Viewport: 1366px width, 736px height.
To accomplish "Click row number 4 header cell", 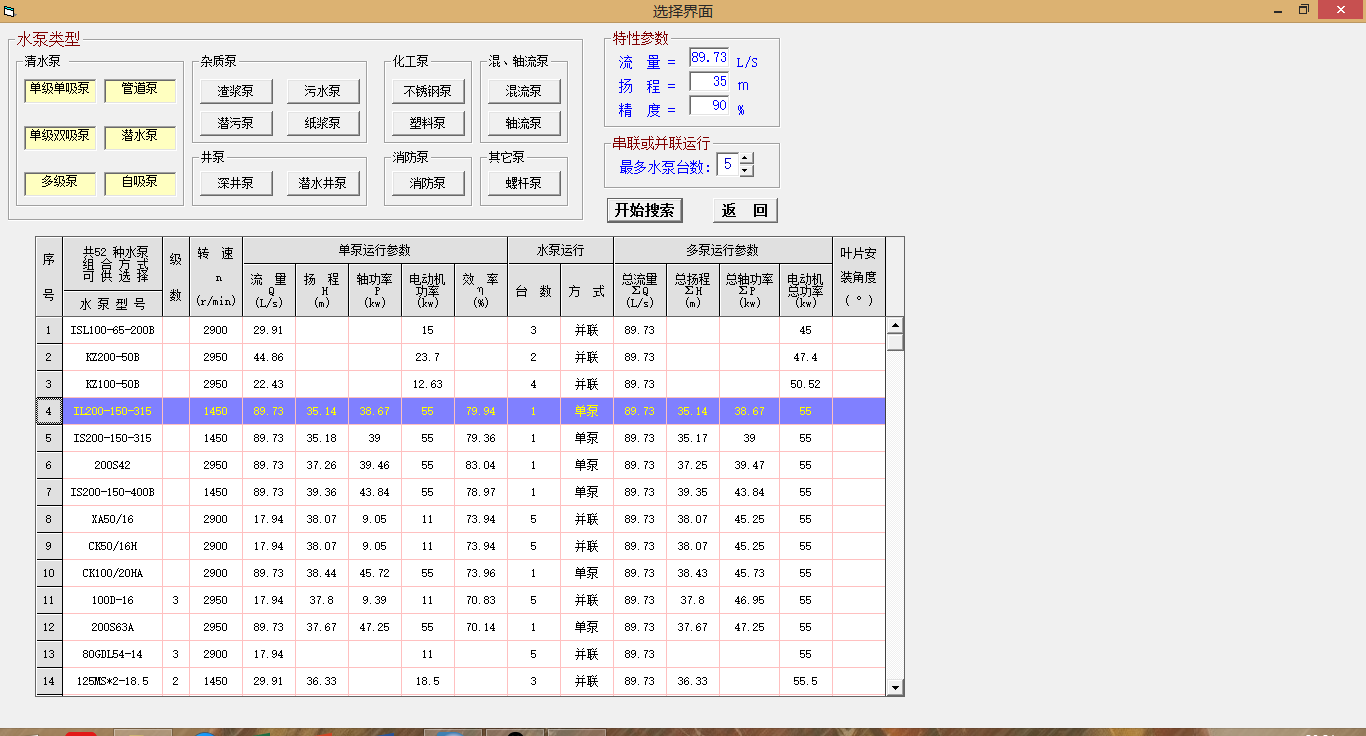I will (x=48, y=411).
